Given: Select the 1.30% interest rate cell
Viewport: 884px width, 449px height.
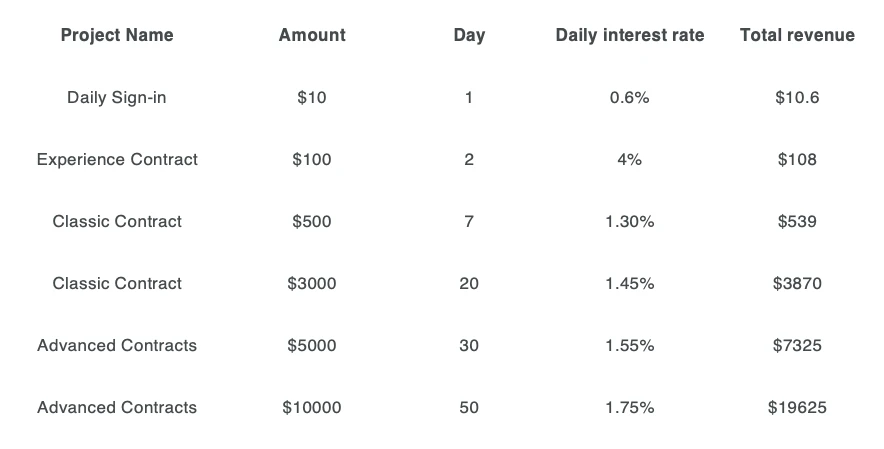Looking at the screenshot, I should tap(630, 221).
